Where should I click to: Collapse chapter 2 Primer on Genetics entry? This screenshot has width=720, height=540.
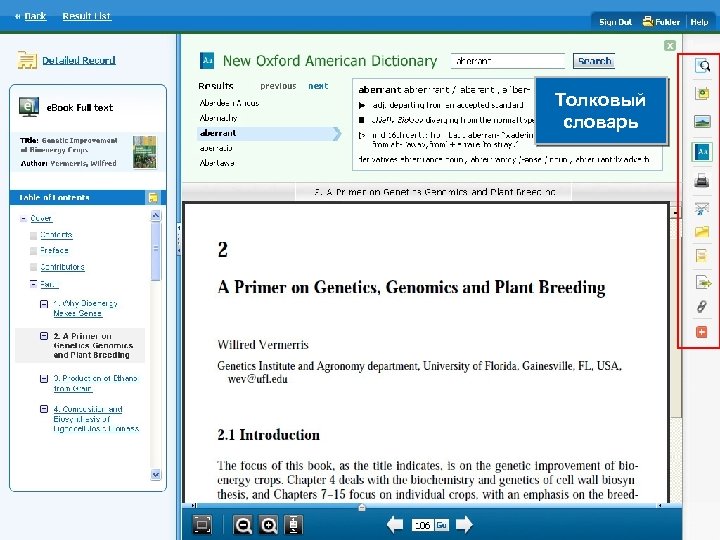pos(44,336)
